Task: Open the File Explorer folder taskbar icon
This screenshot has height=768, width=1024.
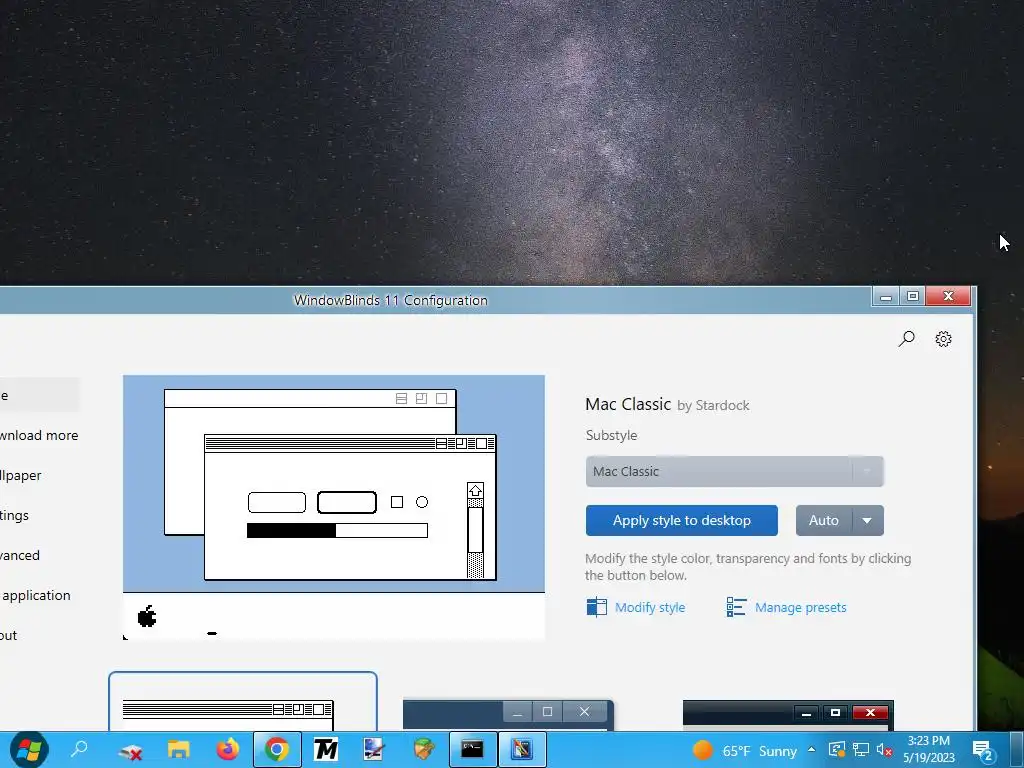Action: click(x=178, y=749)
